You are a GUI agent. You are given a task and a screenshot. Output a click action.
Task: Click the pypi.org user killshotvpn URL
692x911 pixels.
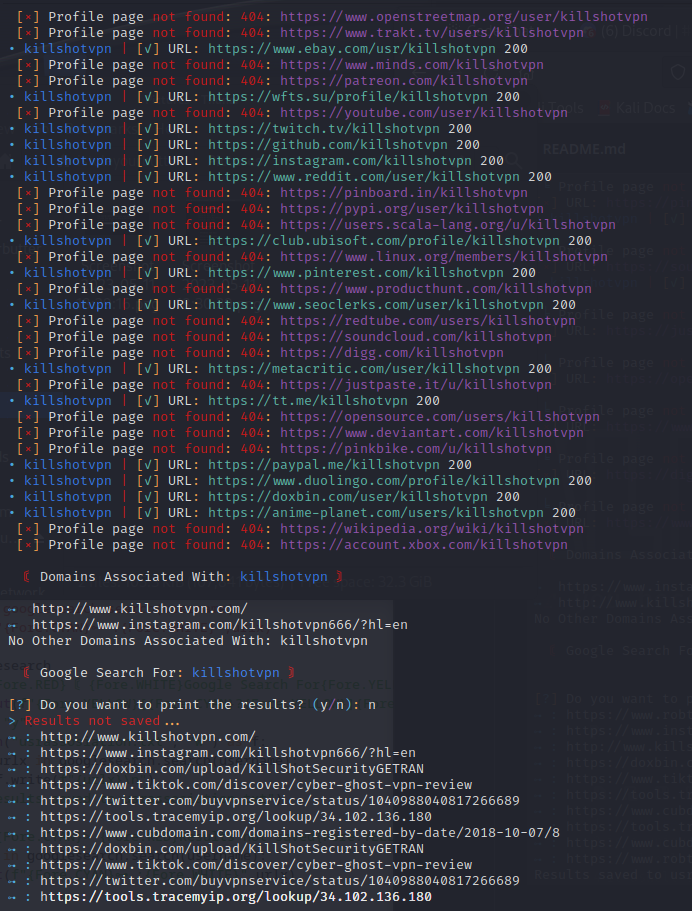click(412, 209)
